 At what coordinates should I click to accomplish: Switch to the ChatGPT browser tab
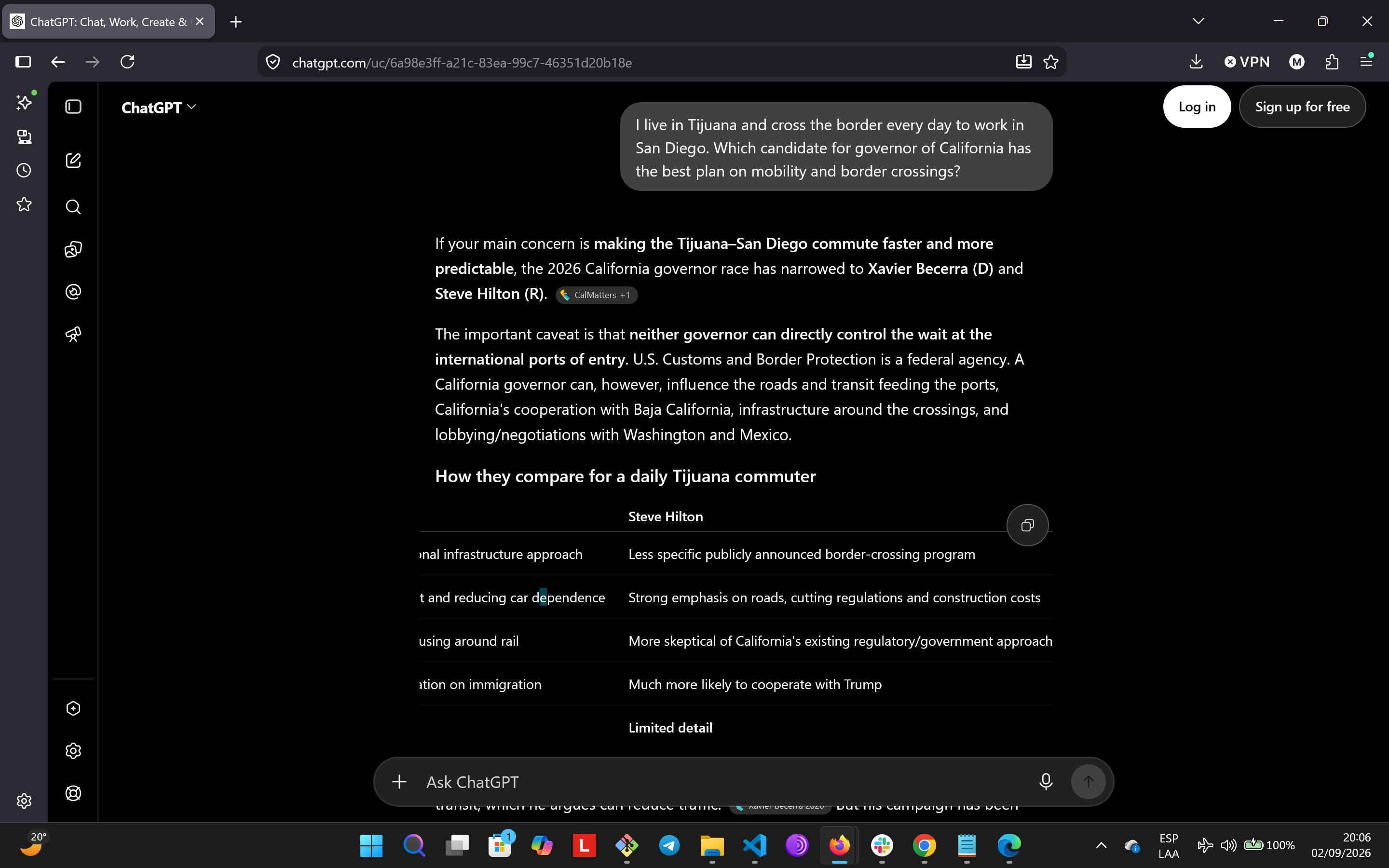point(109,22)
